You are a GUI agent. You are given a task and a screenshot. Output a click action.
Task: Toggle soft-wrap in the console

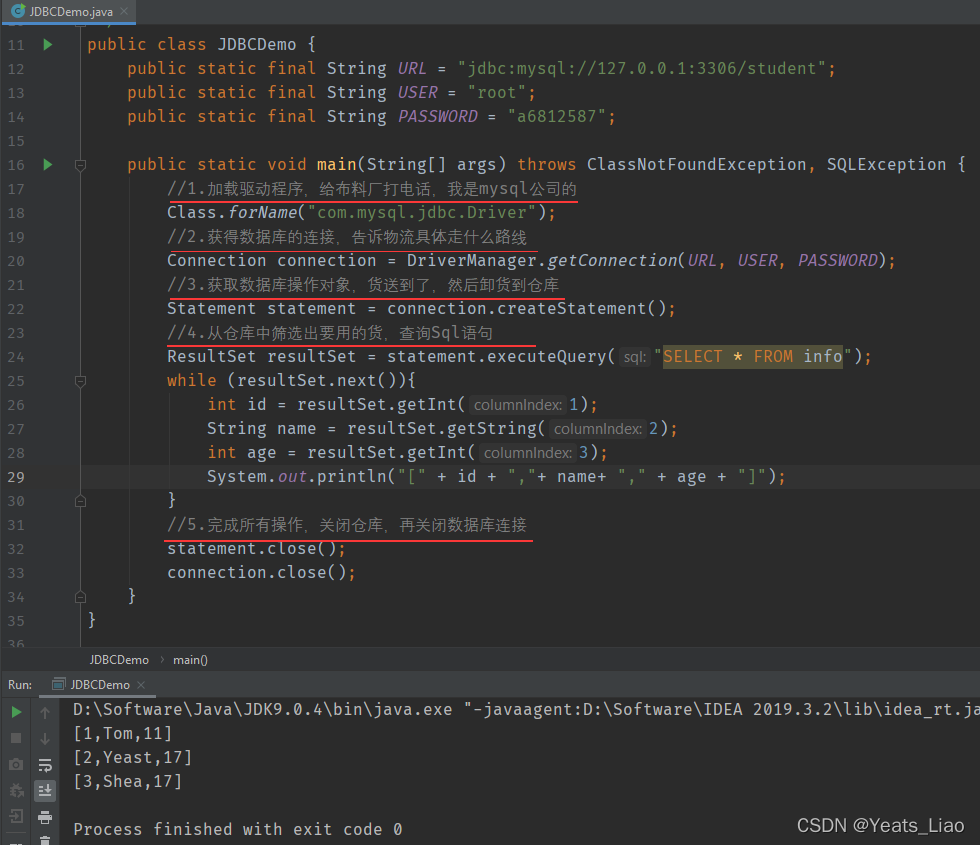coord(45,764)
